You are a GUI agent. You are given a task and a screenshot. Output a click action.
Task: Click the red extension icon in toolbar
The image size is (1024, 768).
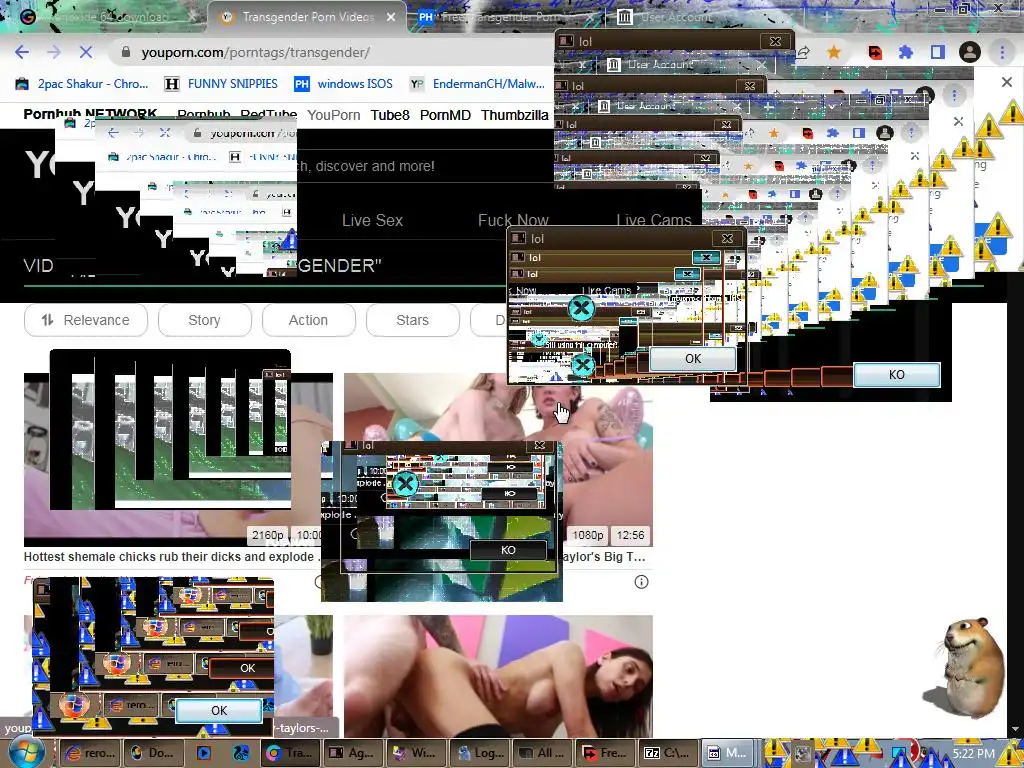pos(875,52)
